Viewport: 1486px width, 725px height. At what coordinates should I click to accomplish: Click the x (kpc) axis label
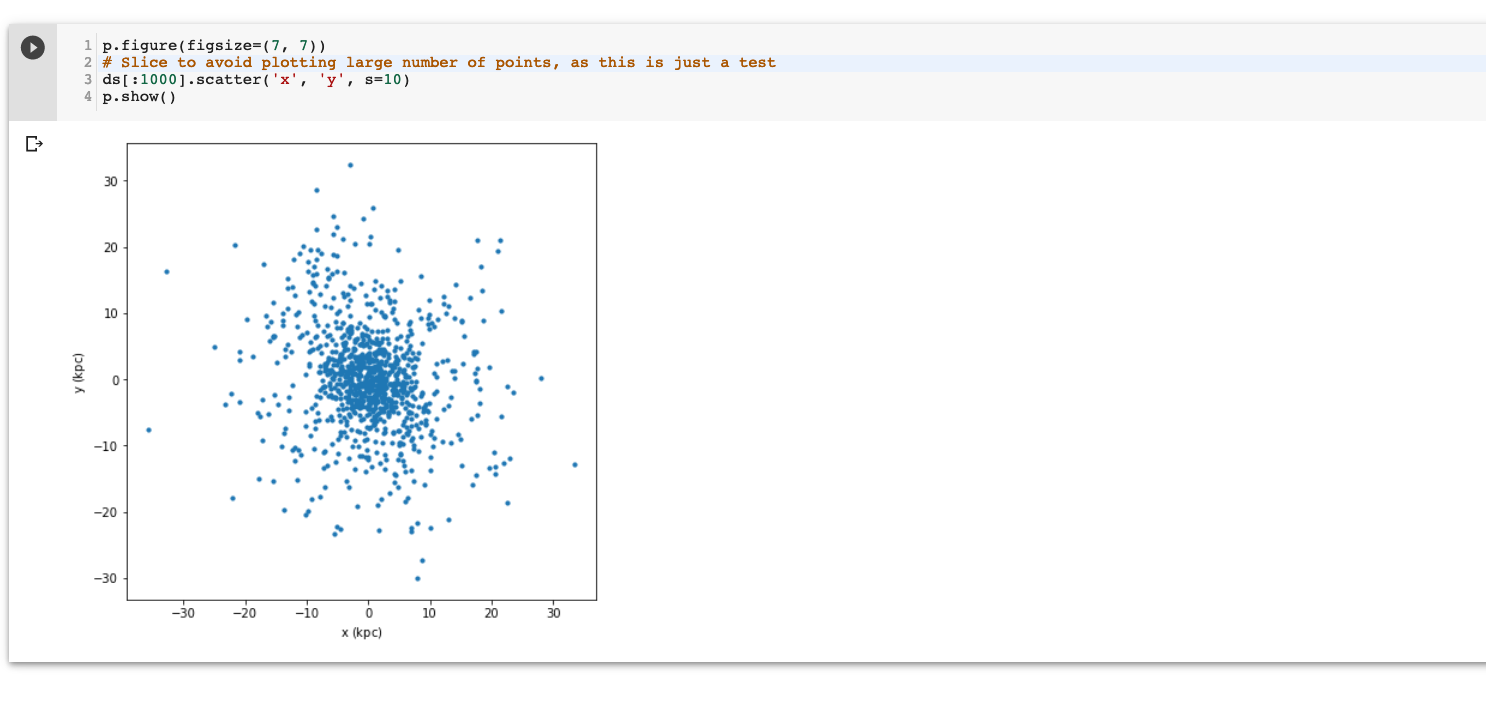[x=361, y=632]
